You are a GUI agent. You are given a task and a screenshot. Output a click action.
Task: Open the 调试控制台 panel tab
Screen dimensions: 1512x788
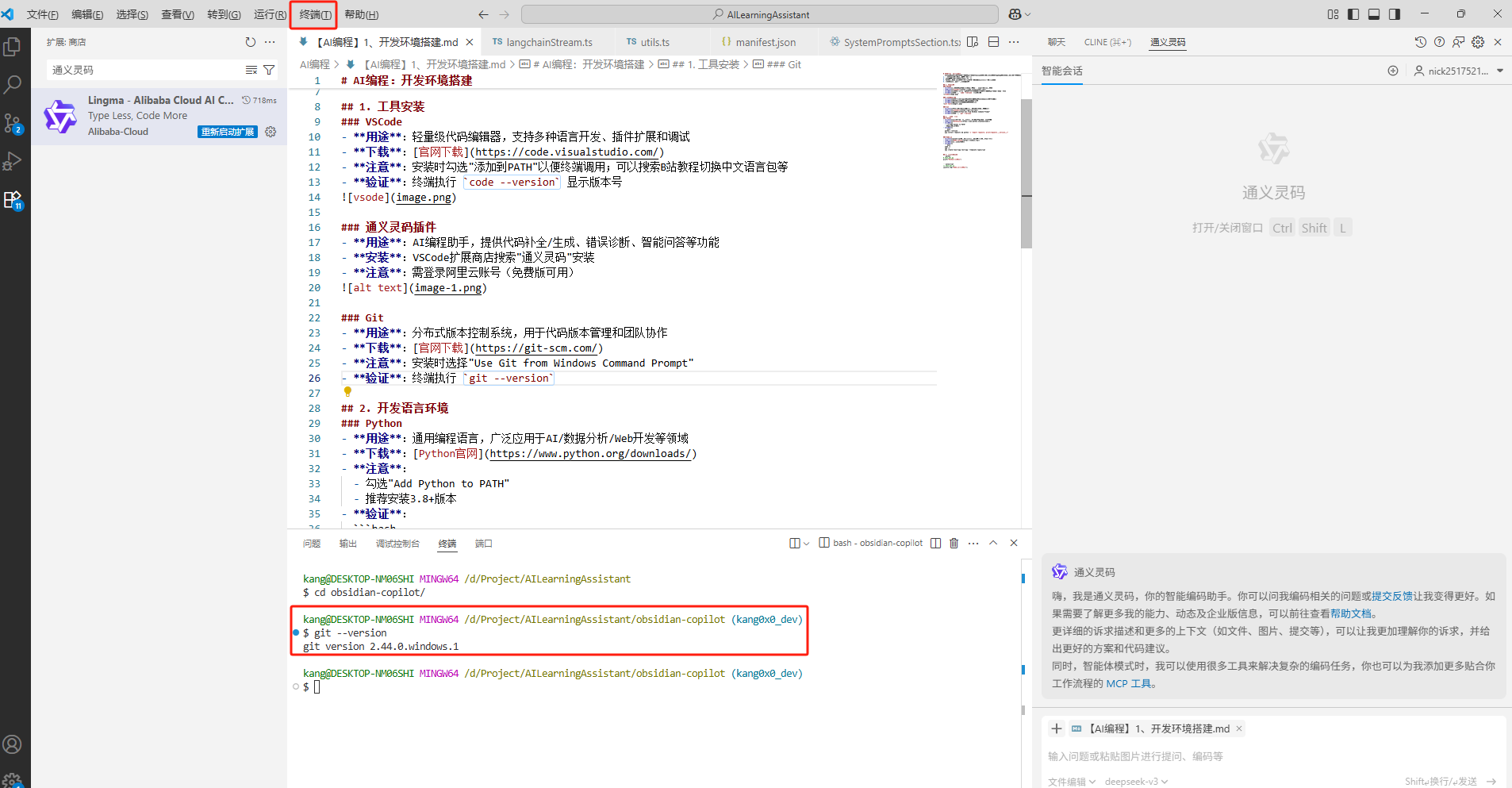pyautogui.click(x=397, y=544)
